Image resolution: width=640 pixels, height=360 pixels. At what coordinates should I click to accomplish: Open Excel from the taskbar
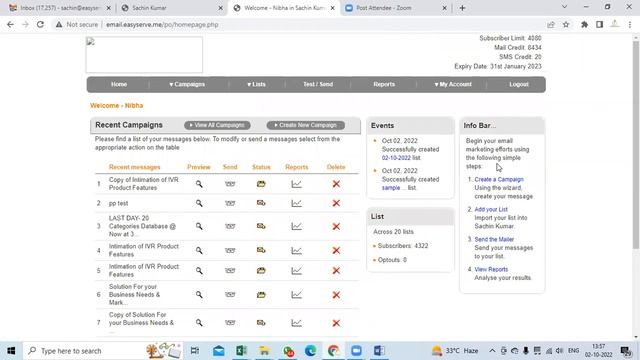click(241, 351)
